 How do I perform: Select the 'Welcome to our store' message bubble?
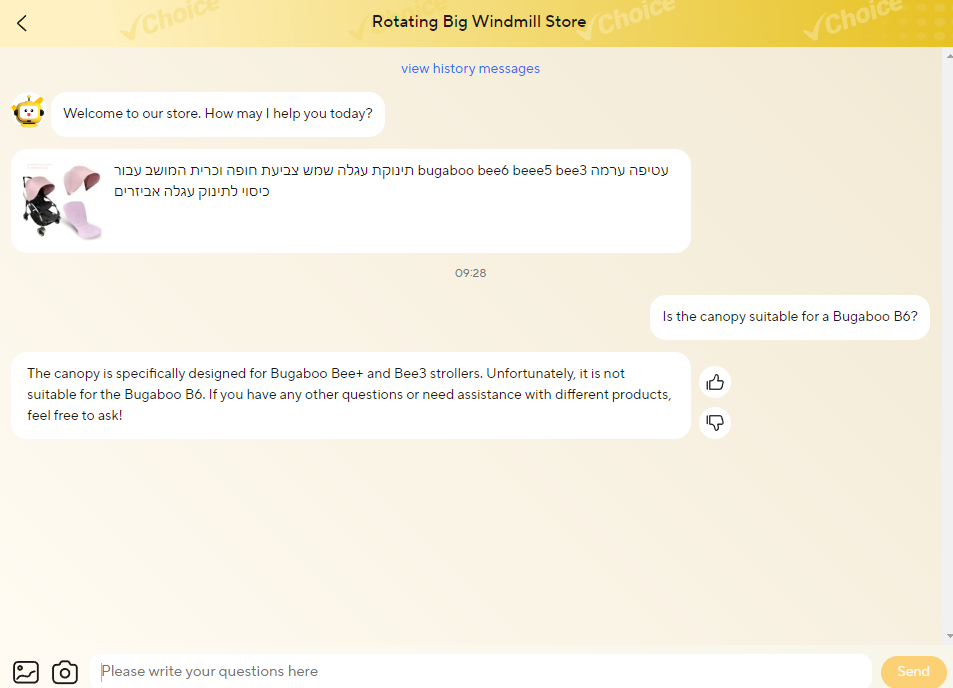tap(217, 114)
